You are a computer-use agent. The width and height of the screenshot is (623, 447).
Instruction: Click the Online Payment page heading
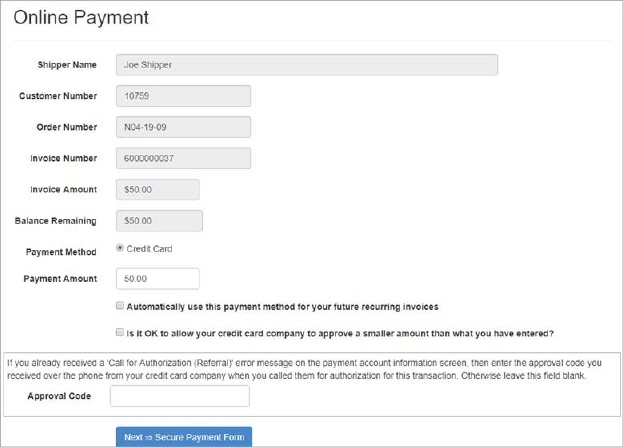(81, 18)
